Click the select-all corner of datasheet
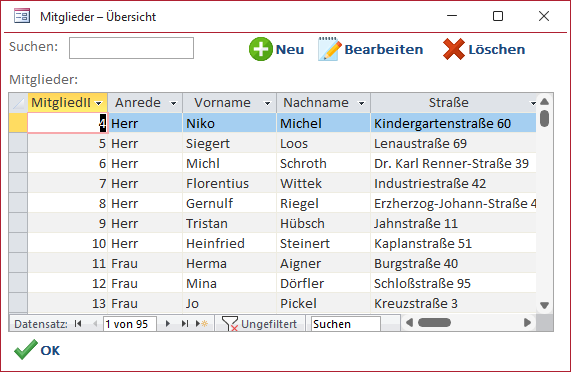This screenshot has width=571, height=372. tap(18, 103)
